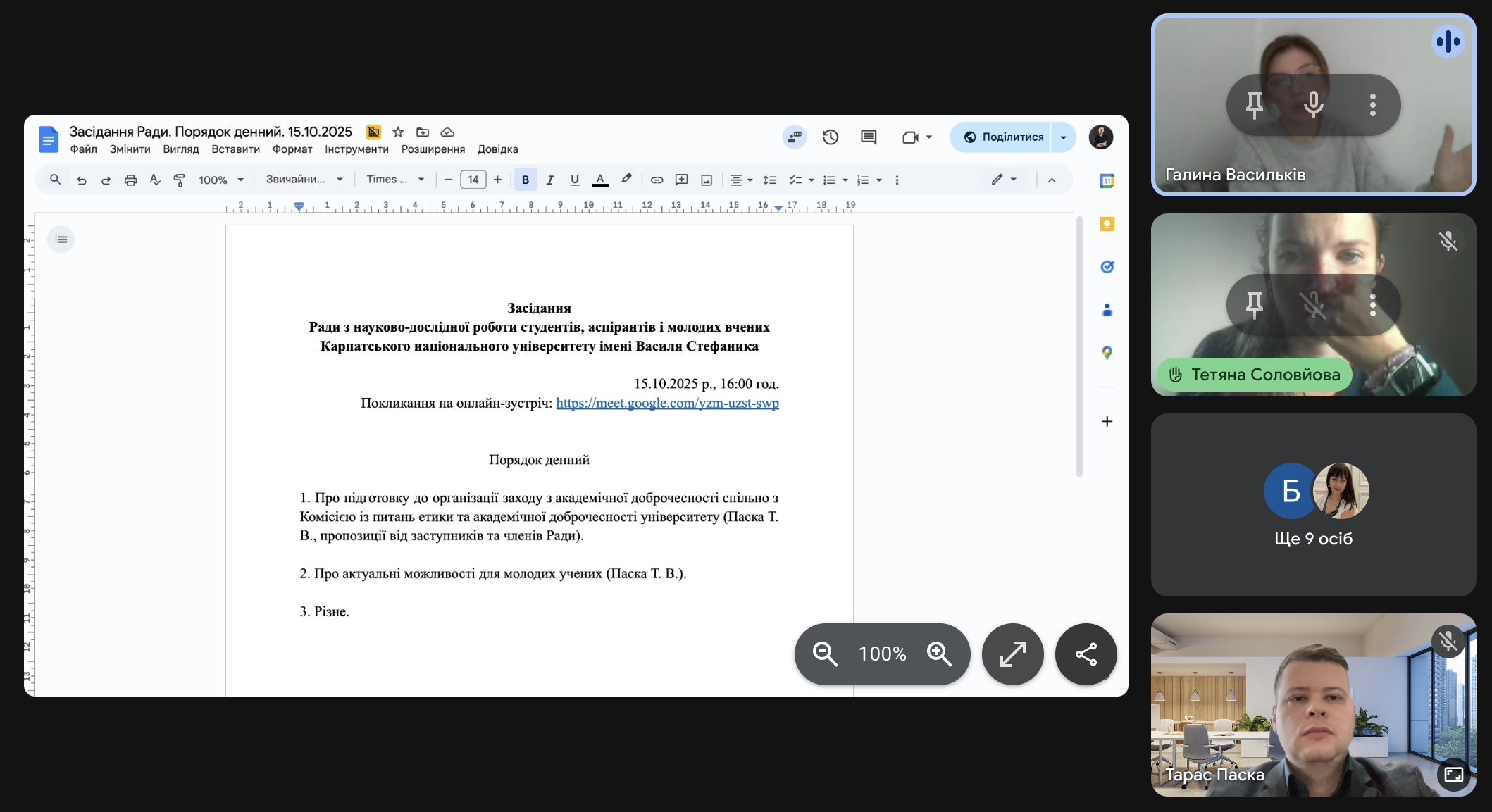Viewport: 1492px width, 812px height.
Task: Open the Times font dropdown
Action: (395, 180)
